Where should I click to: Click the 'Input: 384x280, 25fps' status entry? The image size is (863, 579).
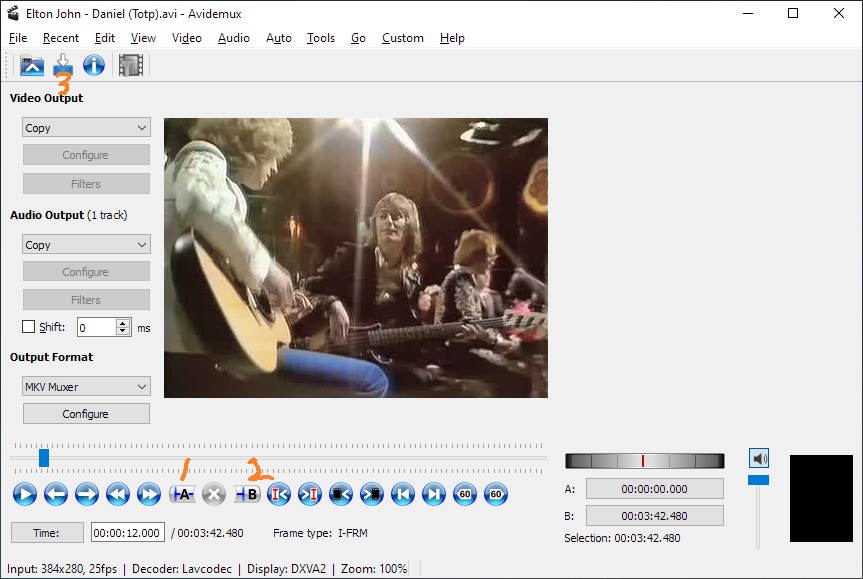pyautogui.click(x=62, y=569)
